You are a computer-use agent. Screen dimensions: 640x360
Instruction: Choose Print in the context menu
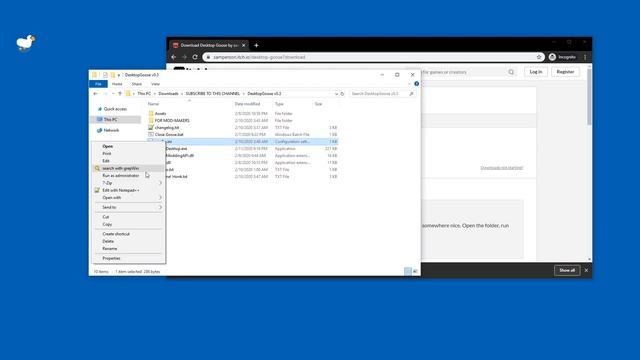(107, 153)
